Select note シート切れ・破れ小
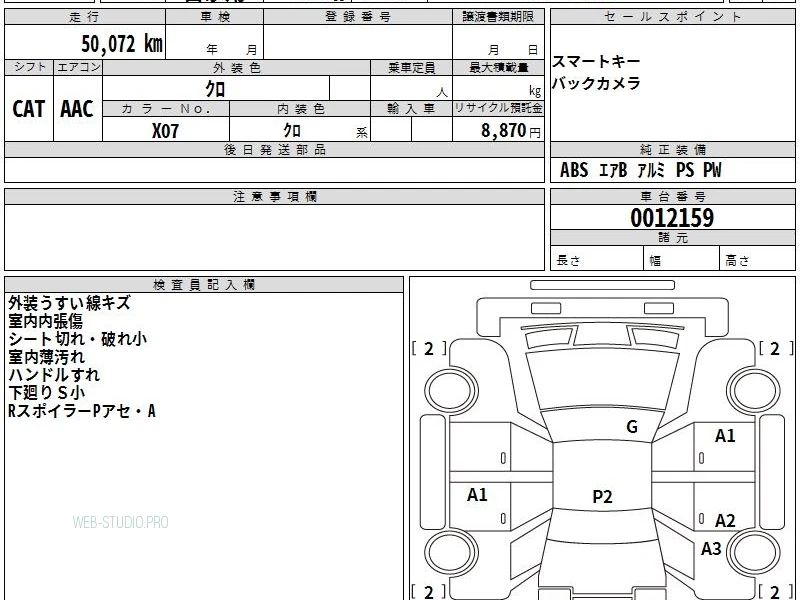The image size is (800, 600). point(78,339)
